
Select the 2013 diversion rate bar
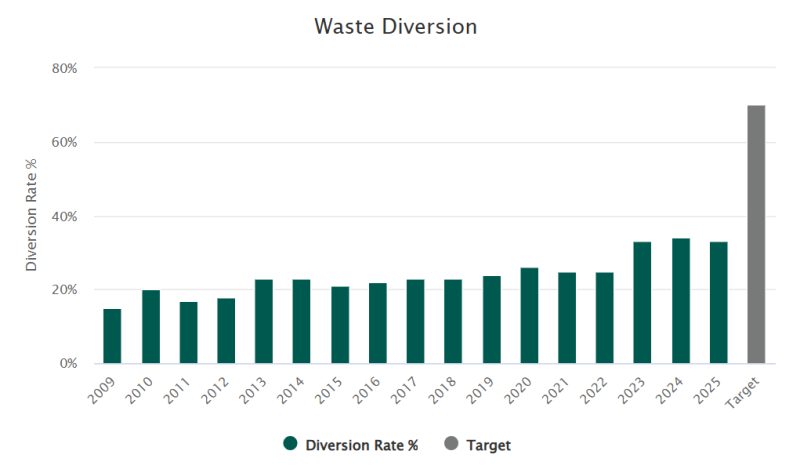(264, 322)
